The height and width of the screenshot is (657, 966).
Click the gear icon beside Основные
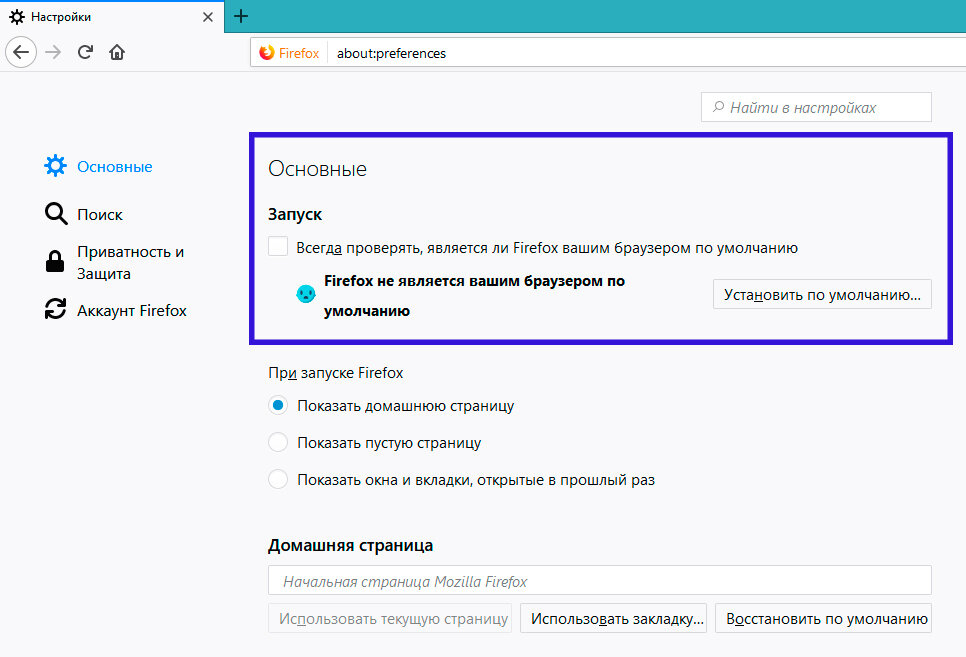(55, 166)
